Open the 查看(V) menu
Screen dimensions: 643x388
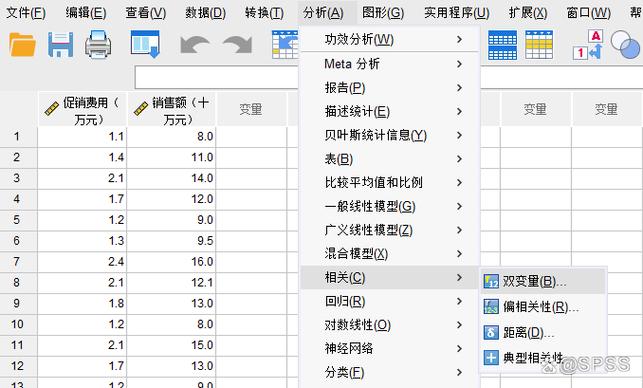146,13
